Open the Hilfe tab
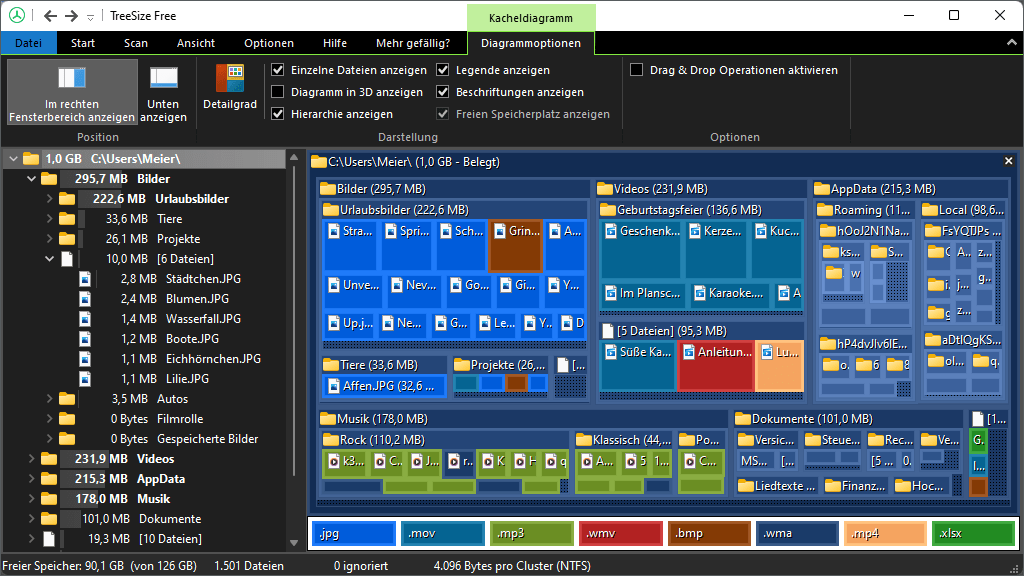The height and width of the screenshot is (576, 1024). tap(335, 43)
